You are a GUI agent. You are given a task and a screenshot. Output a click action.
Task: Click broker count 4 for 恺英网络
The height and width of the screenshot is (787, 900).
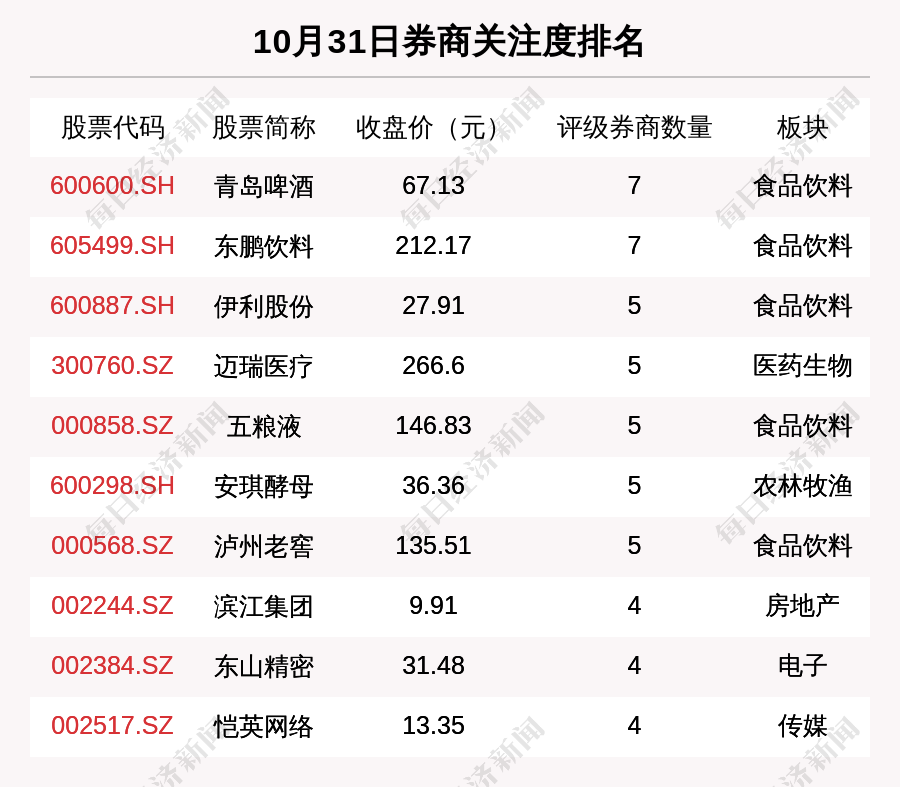(x=634, y=726)
